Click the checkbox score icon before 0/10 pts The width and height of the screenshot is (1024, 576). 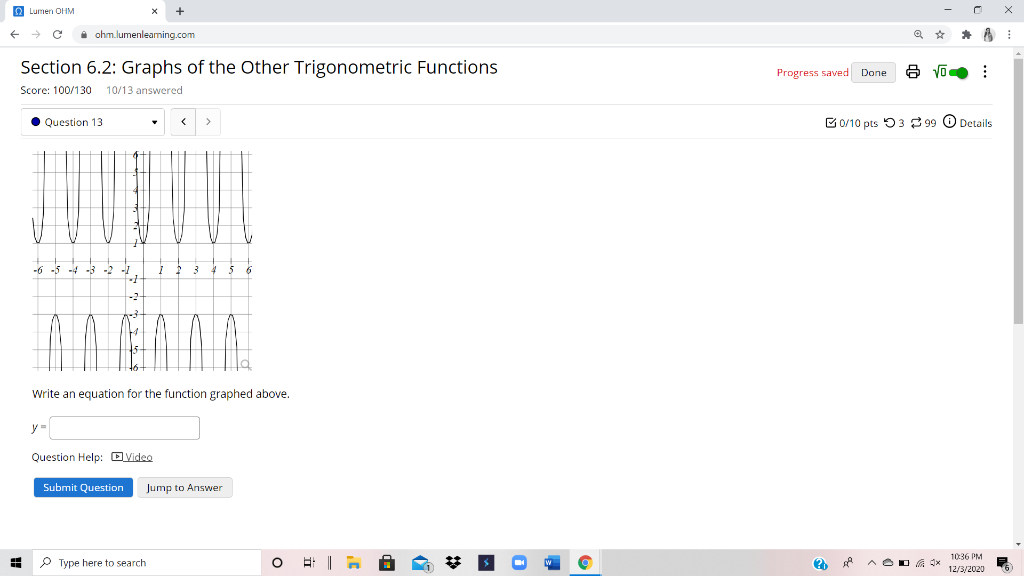831,122
